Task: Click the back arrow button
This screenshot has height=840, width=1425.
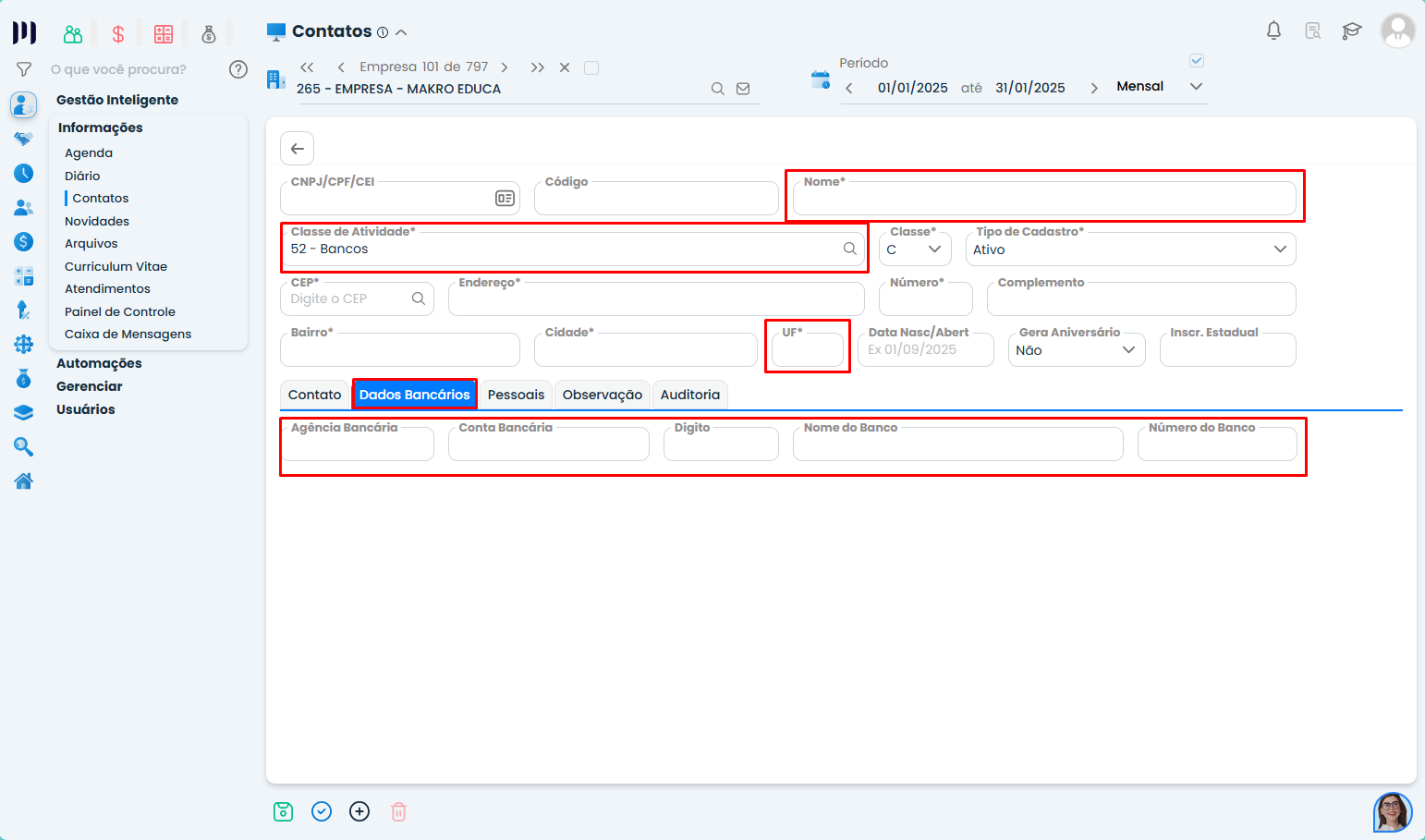Action: (x=297, y=148)
